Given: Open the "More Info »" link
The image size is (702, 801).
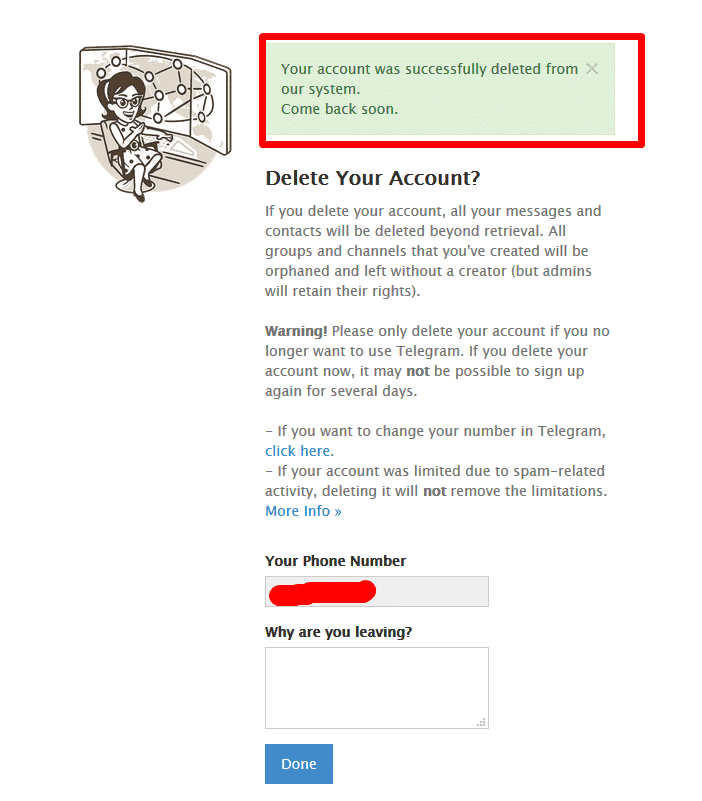Looking at the screenshot, I should click(x=303, y=511).
